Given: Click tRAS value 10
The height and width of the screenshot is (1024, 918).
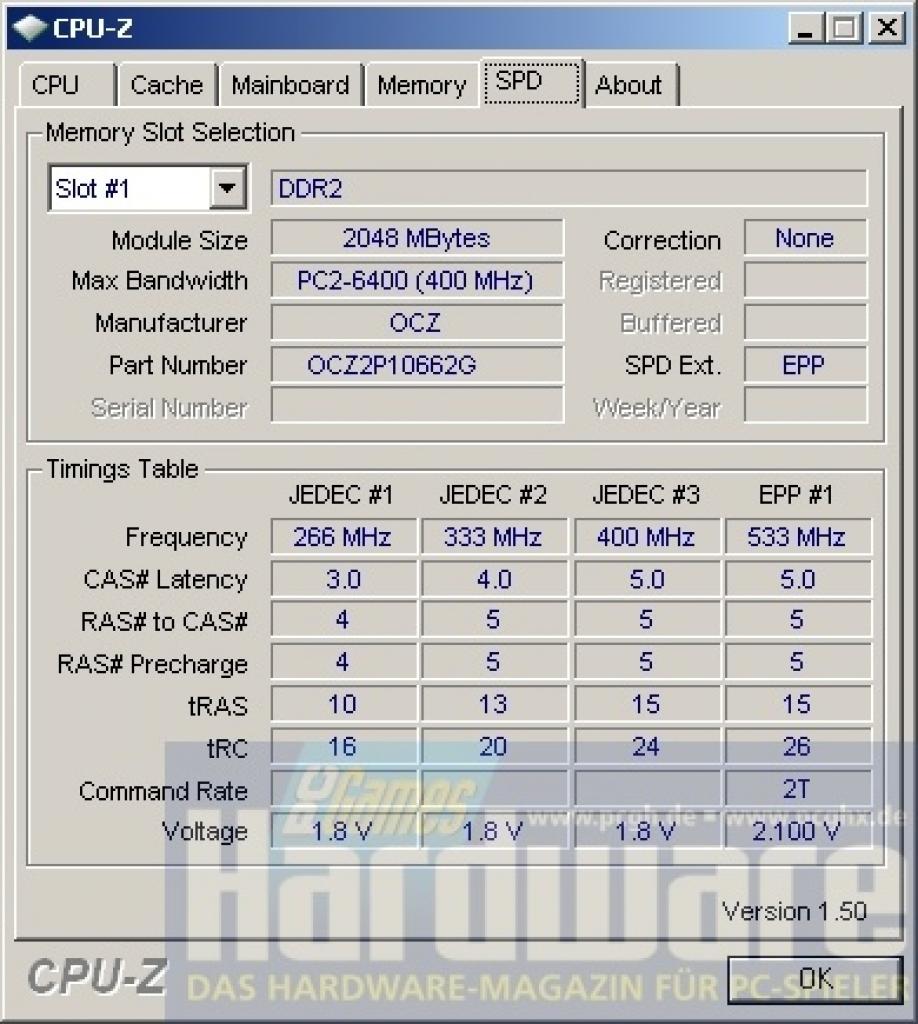Looking at the screenshot, I should pyautogui.click(x=343, y=705).
